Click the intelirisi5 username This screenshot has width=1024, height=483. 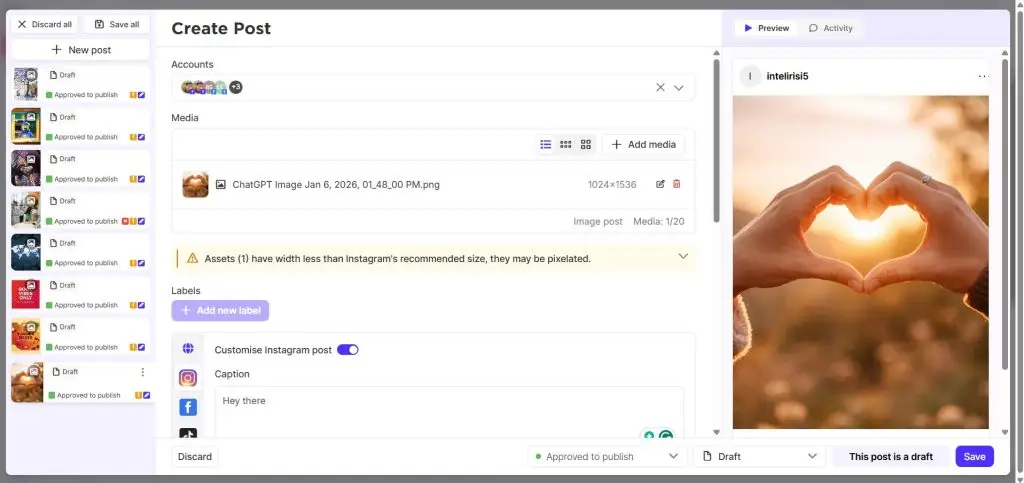pos(788,76)
